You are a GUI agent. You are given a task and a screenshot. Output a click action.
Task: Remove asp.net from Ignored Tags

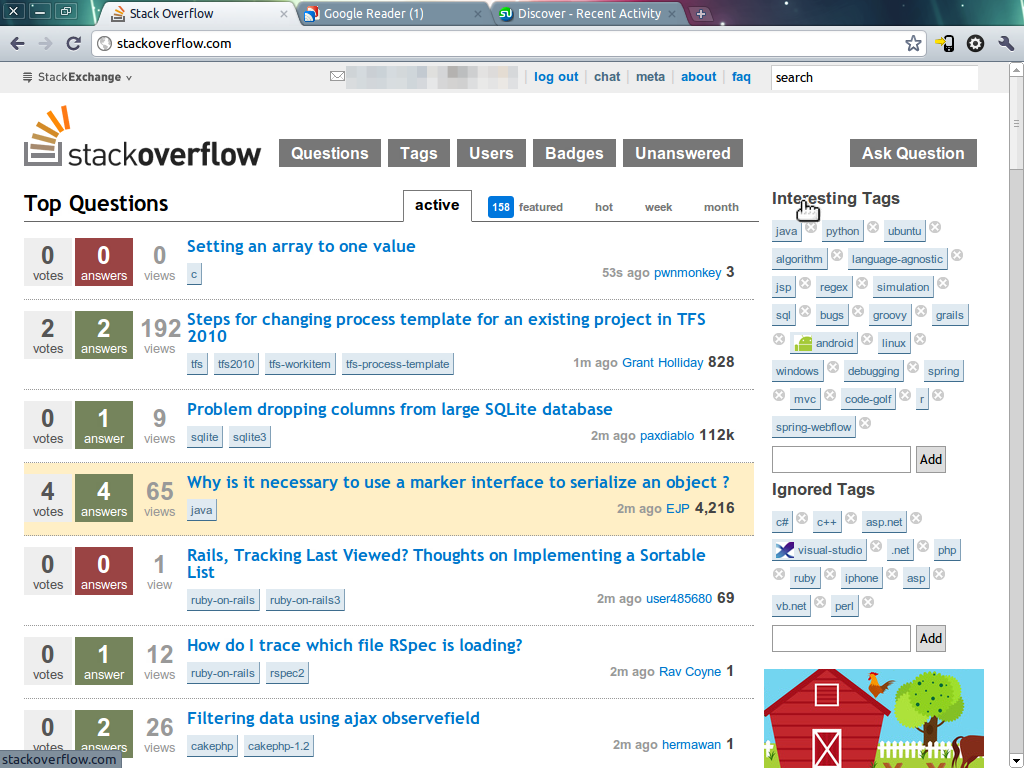coord(916,519)
